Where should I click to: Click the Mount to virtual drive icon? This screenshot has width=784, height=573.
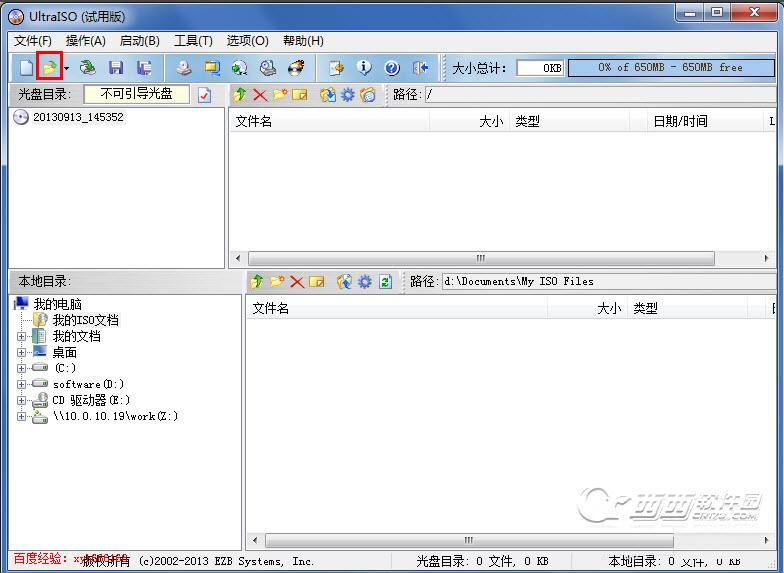[x=268, y=67]
